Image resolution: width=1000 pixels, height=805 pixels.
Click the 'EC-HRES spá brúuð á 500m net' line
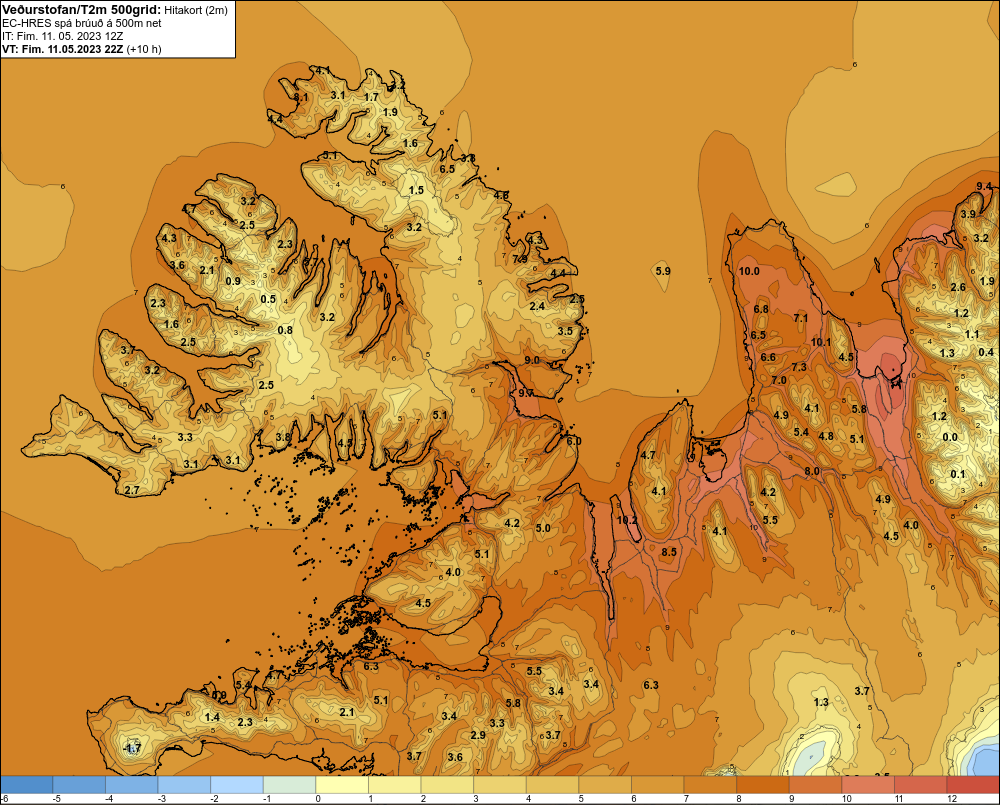click(82, 23)
